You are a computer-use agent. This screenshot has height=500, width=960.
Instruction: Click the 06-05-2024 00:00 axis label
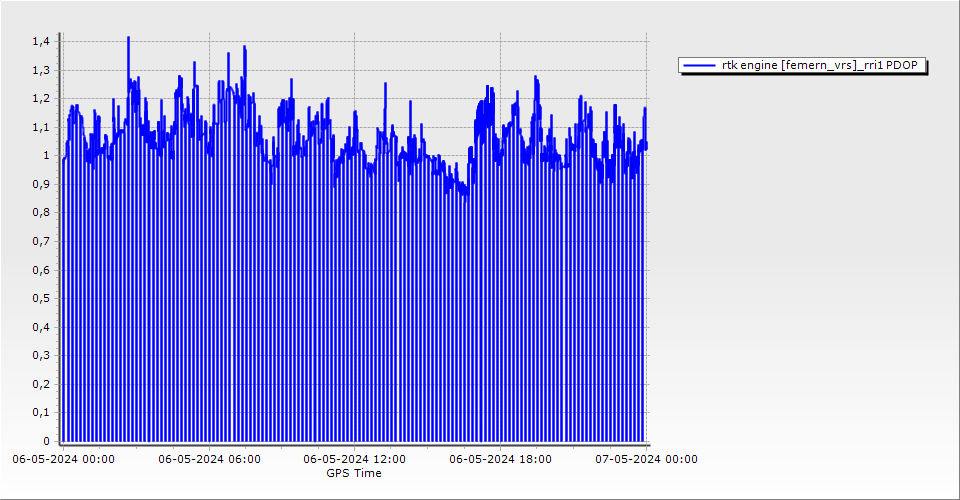(63, 459)
